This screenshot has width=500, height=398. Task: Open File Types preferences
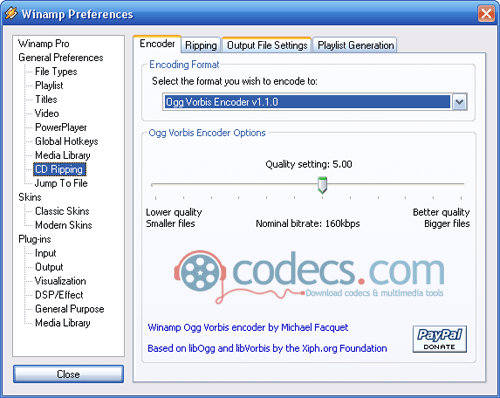(x=56, y=71)
